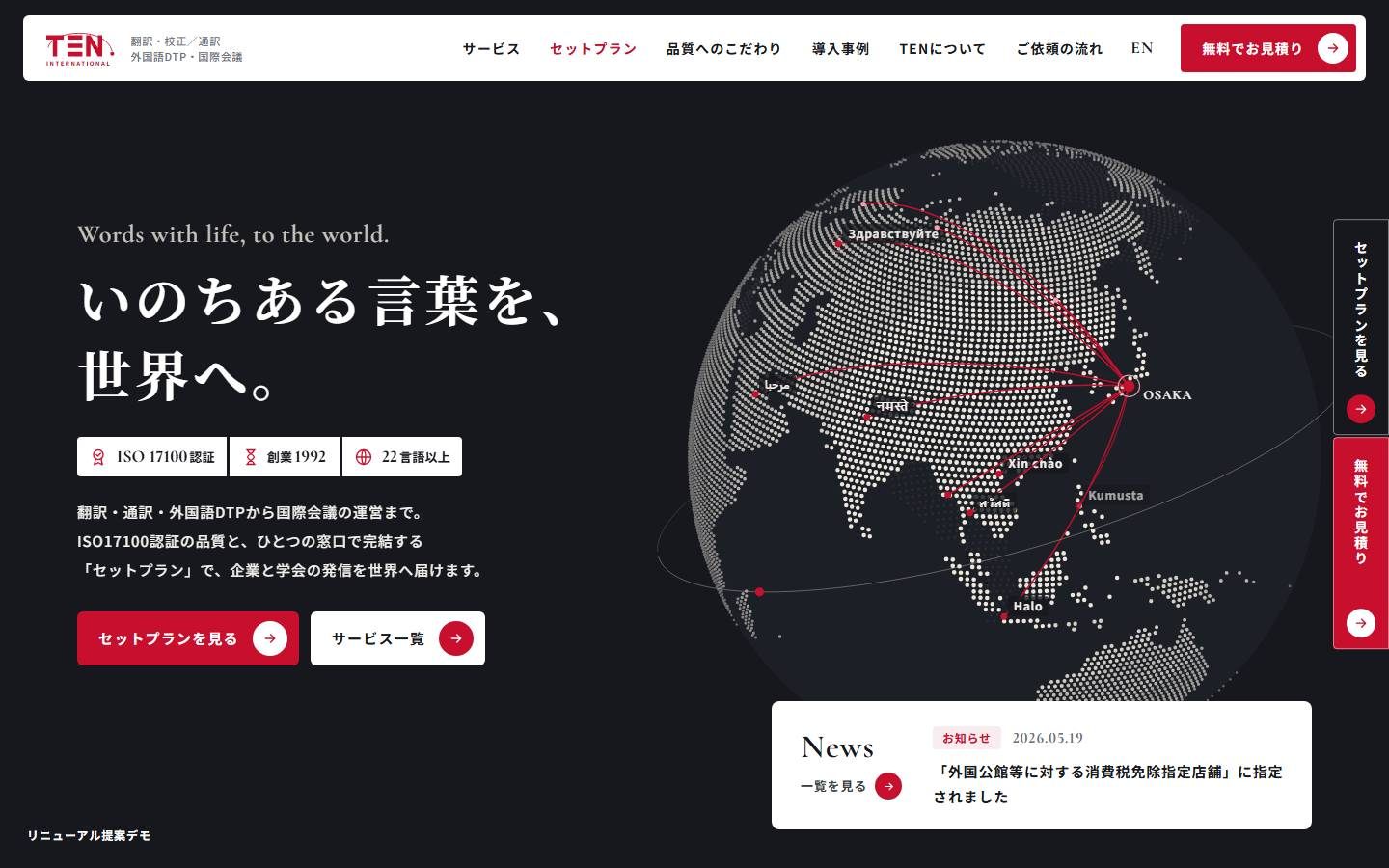Click the Kumusta label on the globe
This screenshot has width=1389, height=868.
coord(1116,495)
